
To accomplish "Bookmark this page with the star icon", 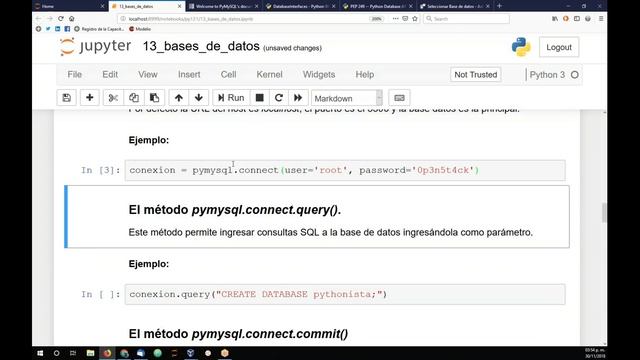I will click(415, 18).
